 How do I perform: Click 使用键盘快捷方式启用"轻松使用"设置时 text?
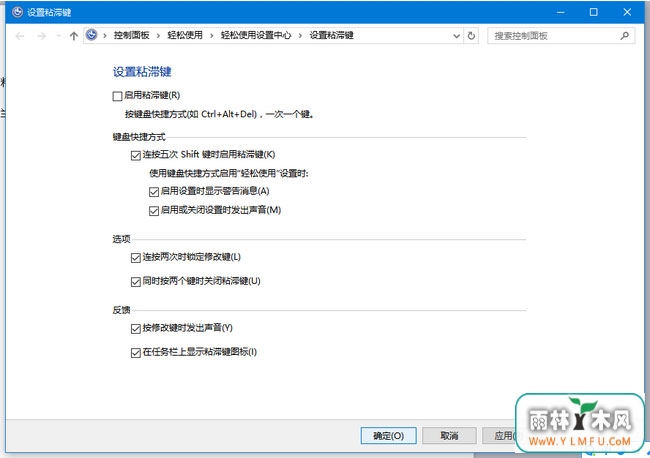click(229, 173)
